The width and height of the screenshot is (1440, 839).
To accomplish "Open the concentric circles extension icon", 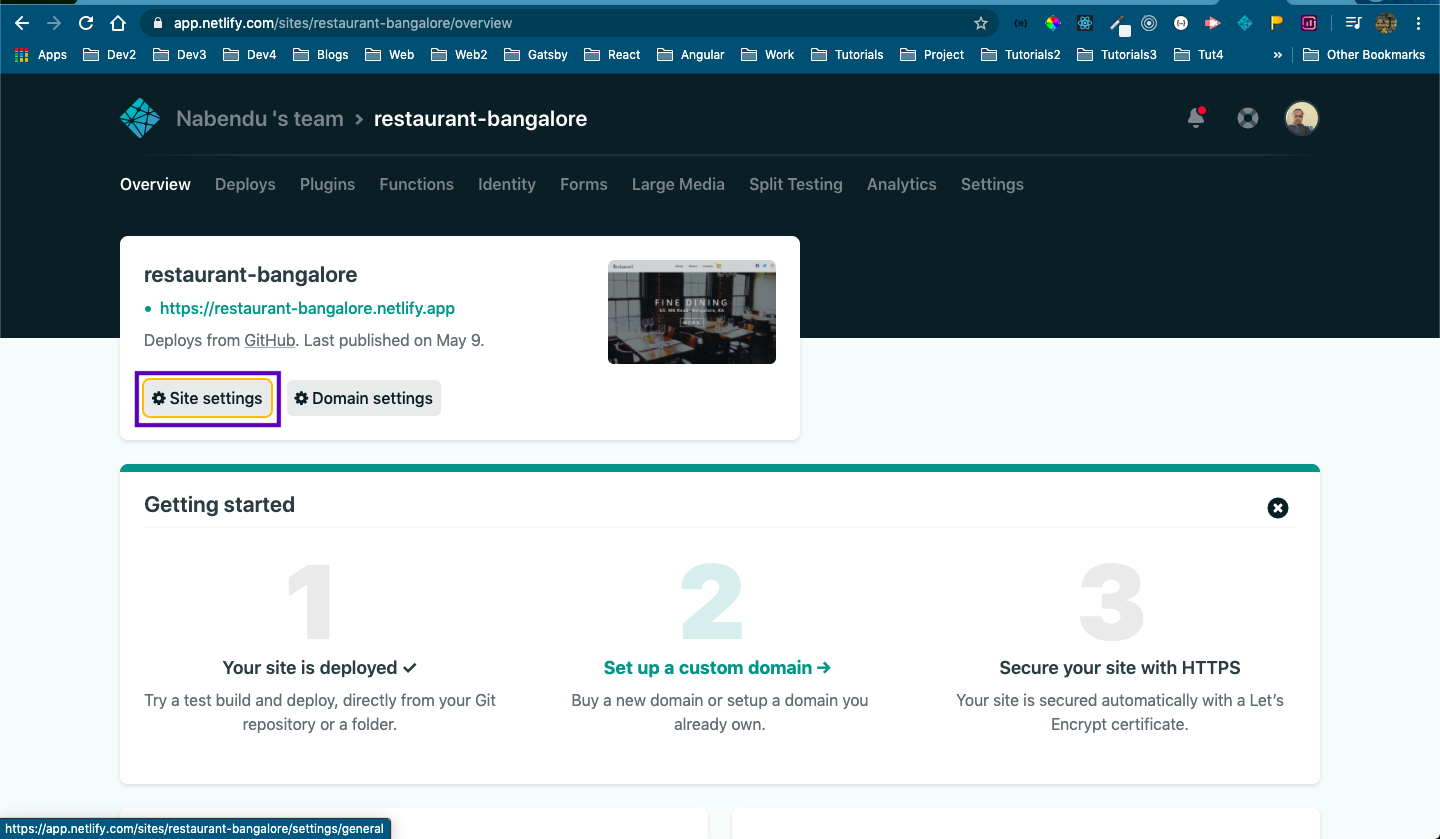I will [1149, 23].
